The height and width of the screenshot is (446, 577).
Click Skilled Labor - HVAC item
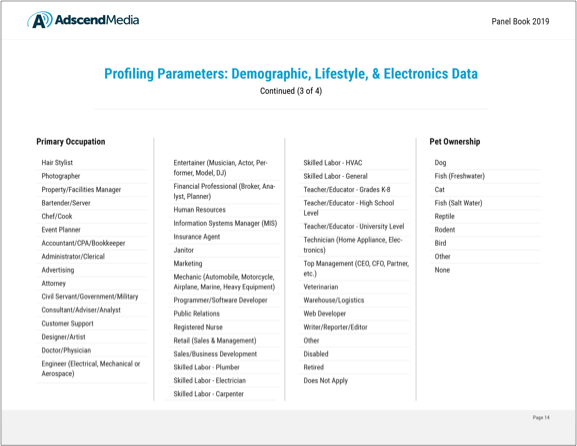pos(333,163)
